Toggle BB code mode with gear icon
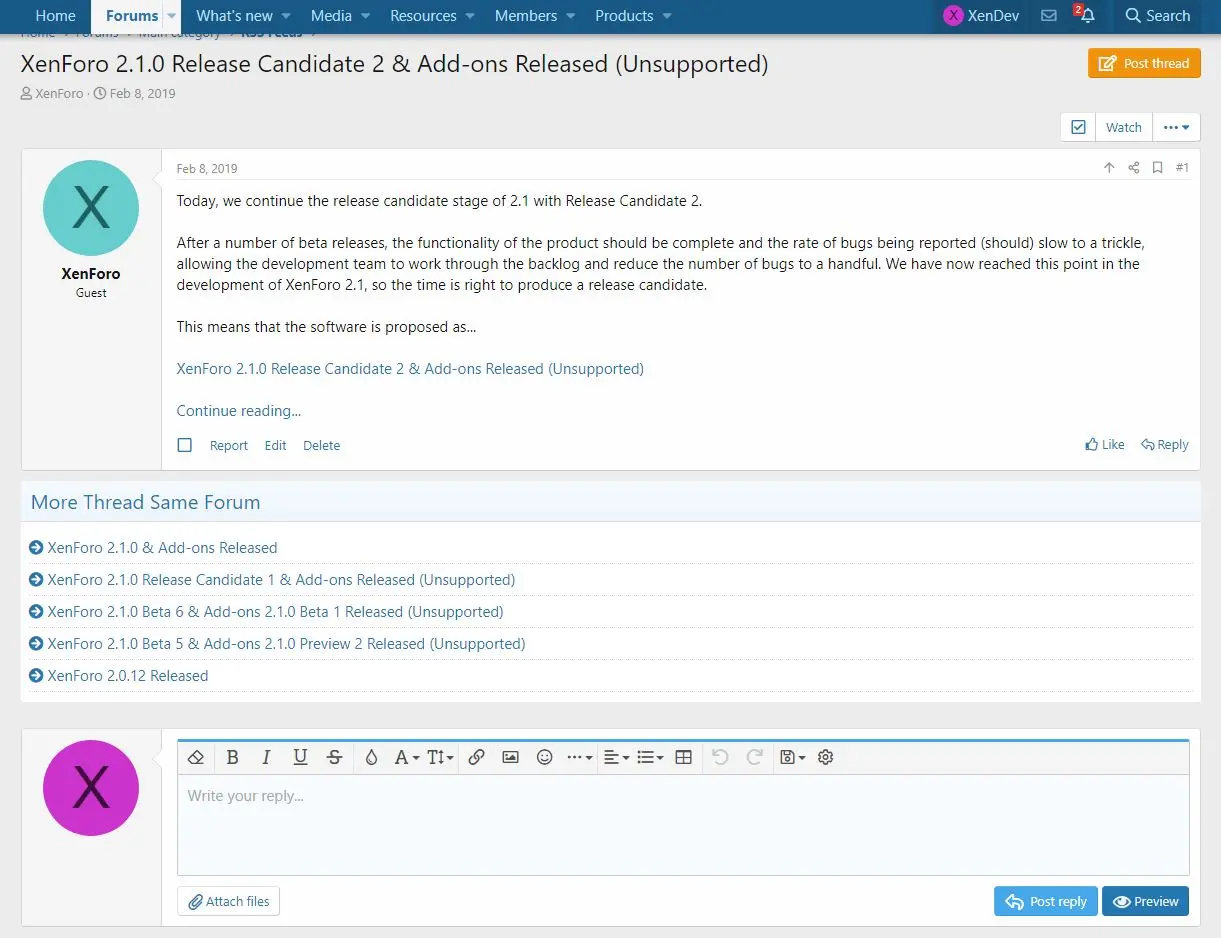This screenshot has height=938, width=1221. click(x=825, y=758)
